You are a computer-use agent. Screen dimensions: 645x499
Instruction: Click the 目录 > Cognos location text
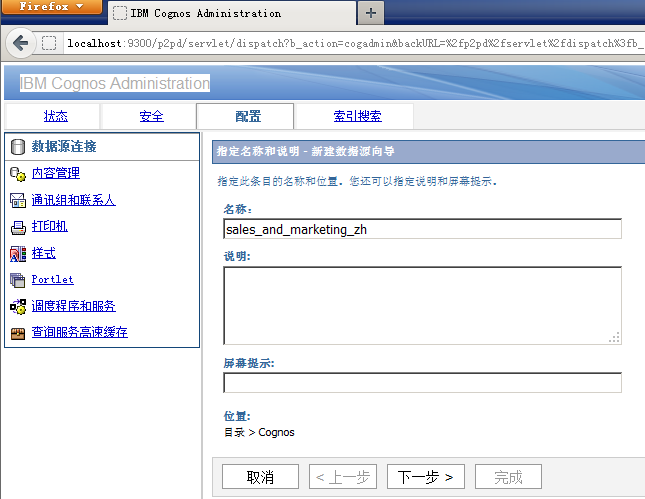click(x=259, y=433)
